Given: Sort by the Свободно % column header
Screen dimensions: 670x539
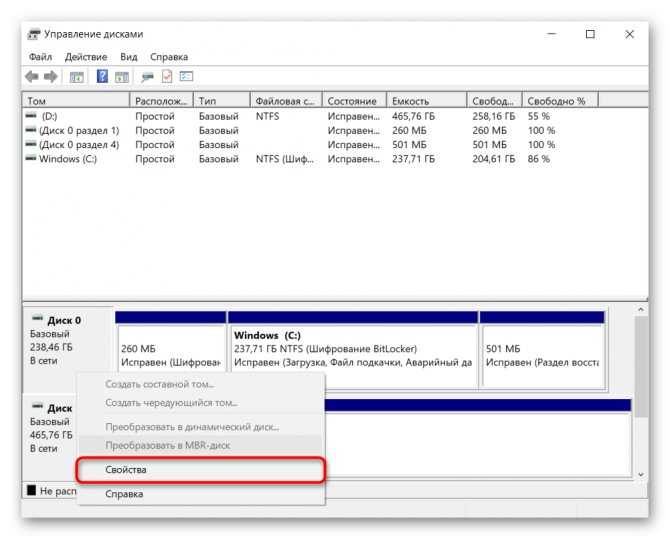Looking at the screenshot, I should [560, 101].
